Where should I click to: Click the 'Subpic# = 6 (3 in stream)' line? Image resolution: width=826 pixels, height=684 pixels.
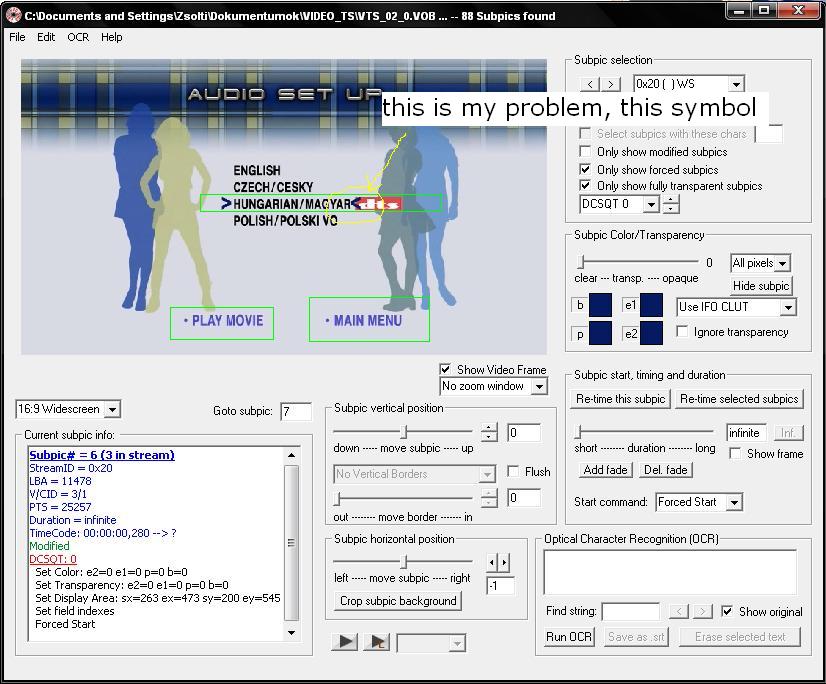102,455
